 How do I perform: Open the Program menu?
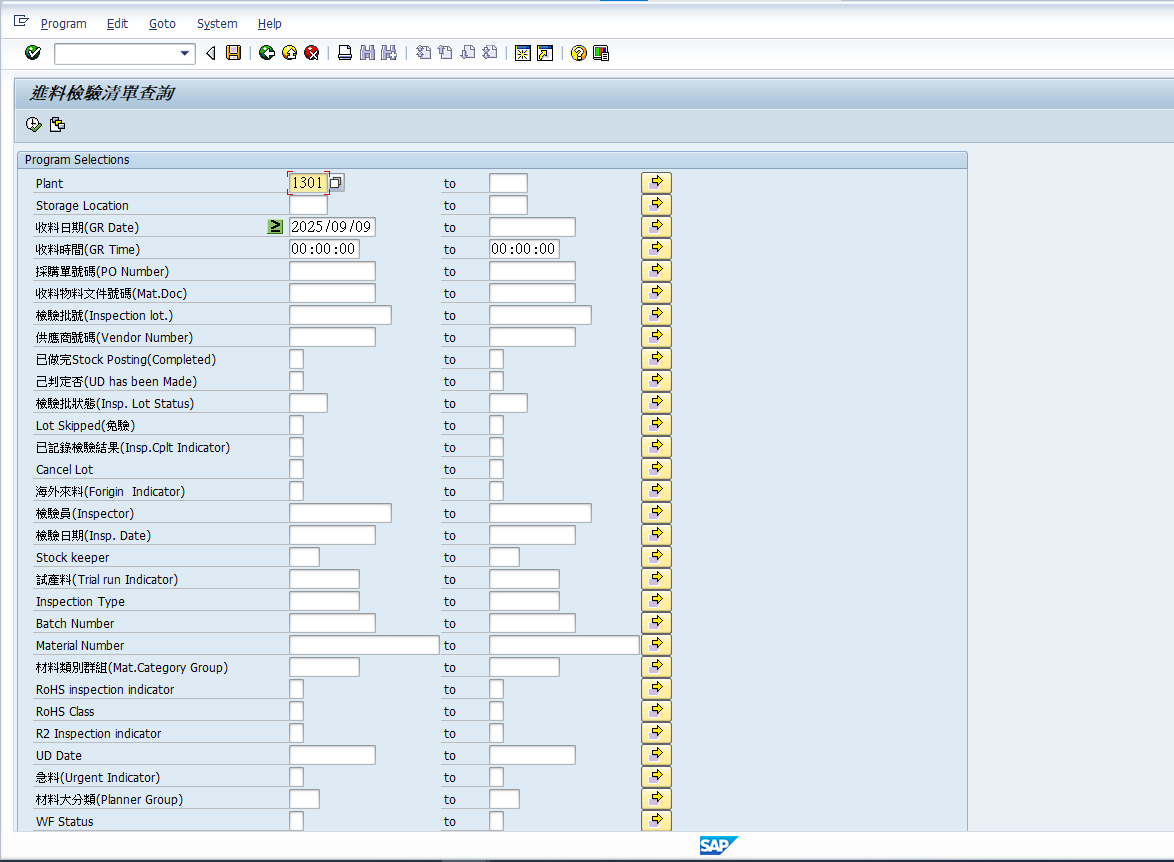[63, 23]
